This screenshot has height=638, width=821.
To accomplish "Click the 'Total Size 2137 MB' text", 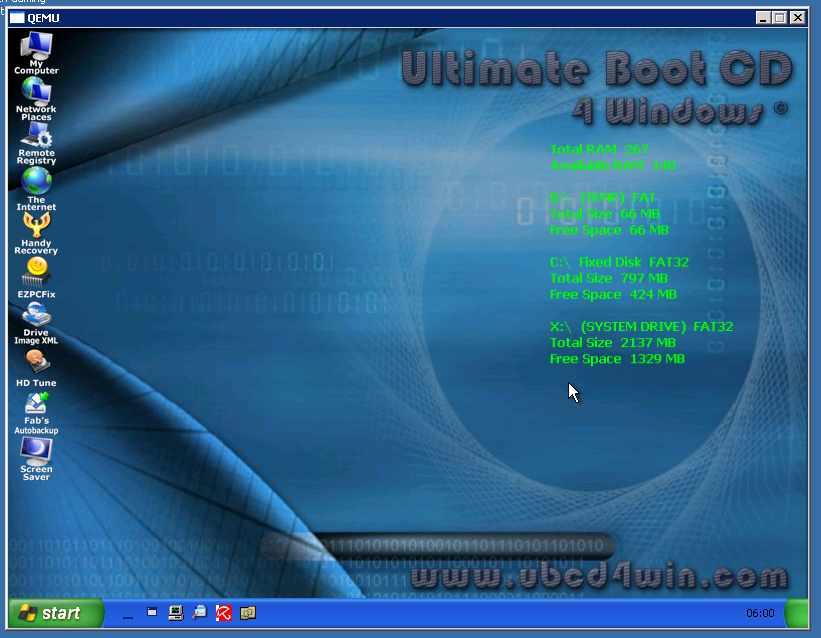I will [613, 343].
